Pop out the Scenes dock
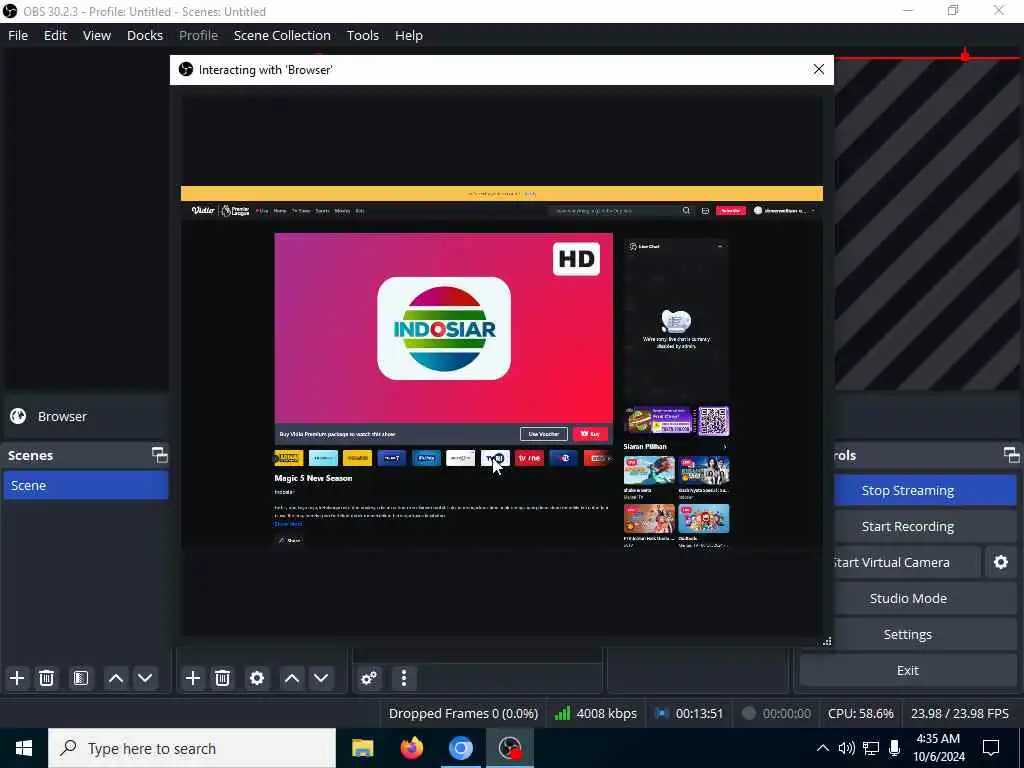The height and width of the screenshot is (768, 1024). pos(159,455)
